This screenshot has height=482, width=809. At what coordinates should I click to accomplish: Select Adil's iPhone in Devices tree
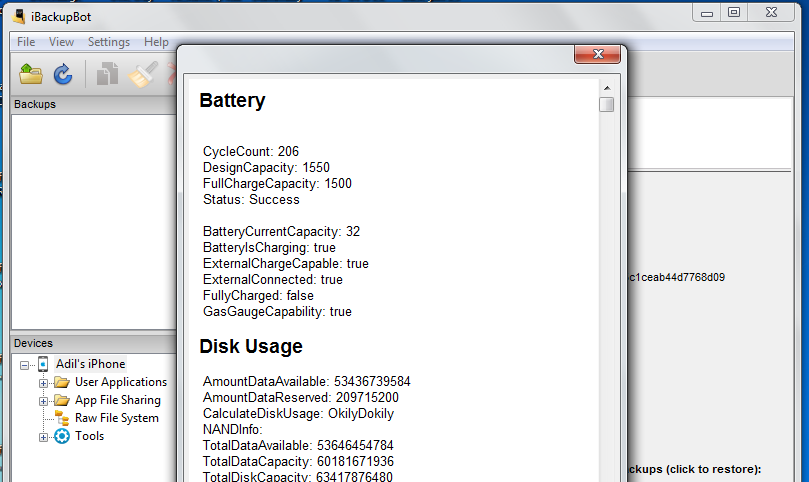tap(91, 364)
